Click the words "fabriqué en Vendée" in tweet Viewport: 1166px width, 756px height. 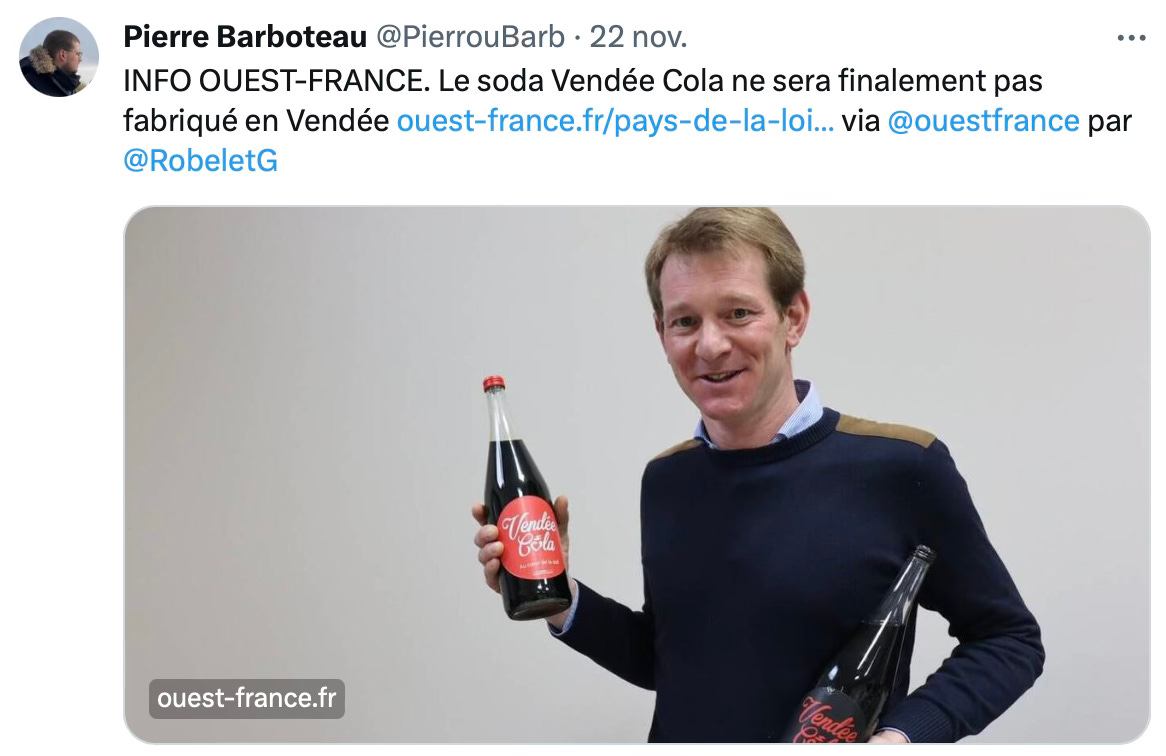click(x=256, y=120)
